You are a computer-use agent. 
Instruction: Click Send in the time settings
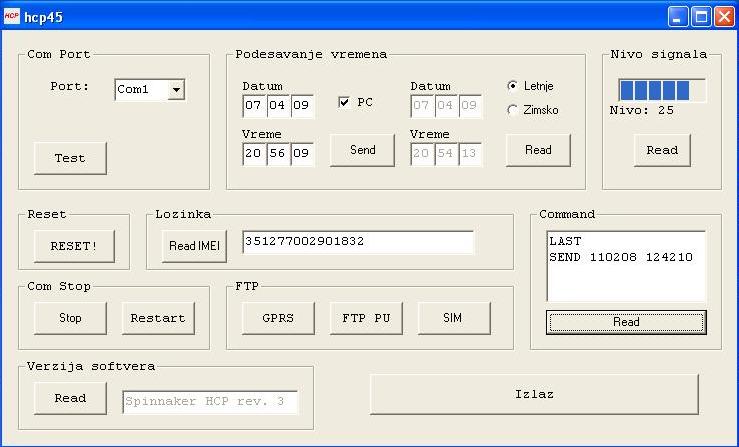coord(362,150)
